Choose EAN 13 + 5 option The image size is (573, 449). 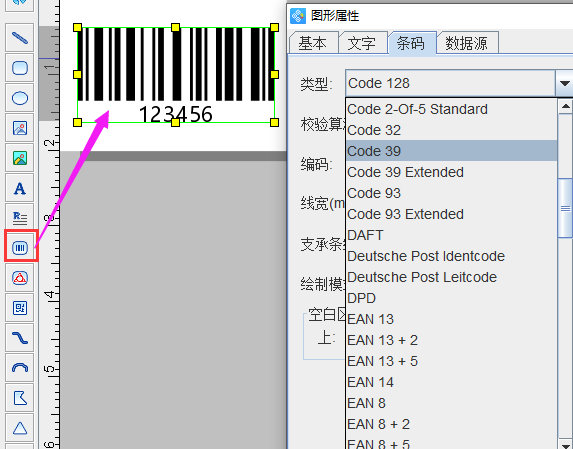tap(451, 361)
